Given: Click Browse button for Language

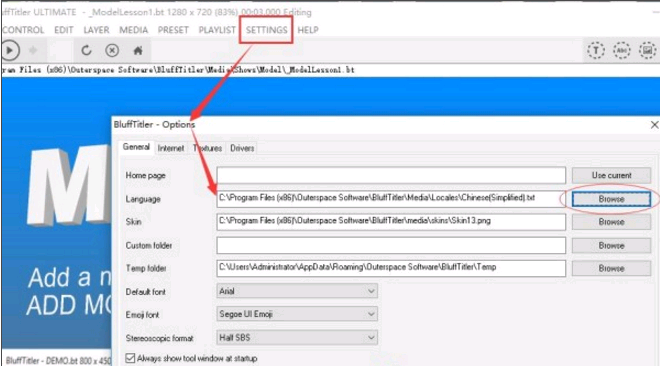Looking at the screenshot, I should tap(611, 199).
